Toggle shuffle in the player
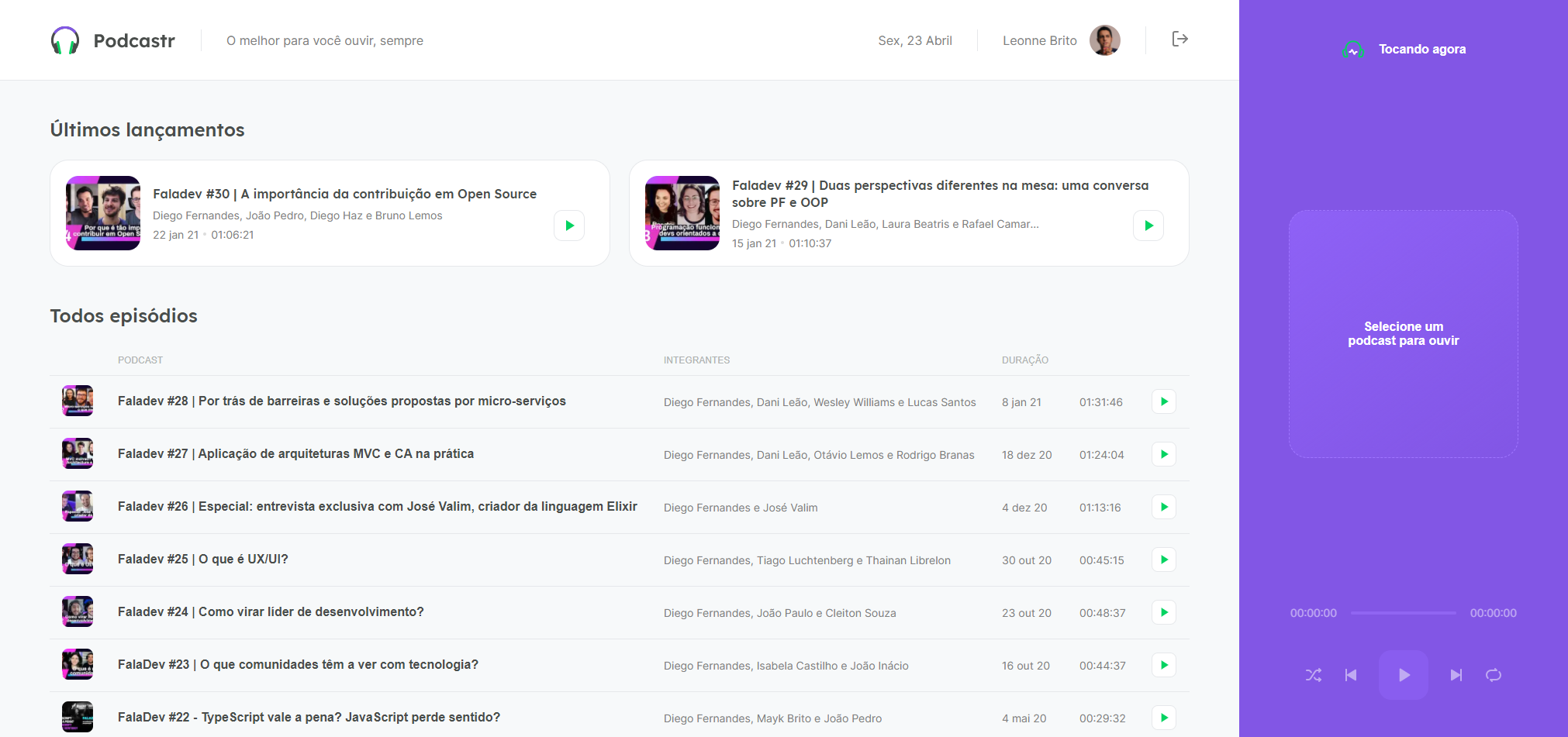This screenshot has height=737, width=1568. (x=1314, y=675)
